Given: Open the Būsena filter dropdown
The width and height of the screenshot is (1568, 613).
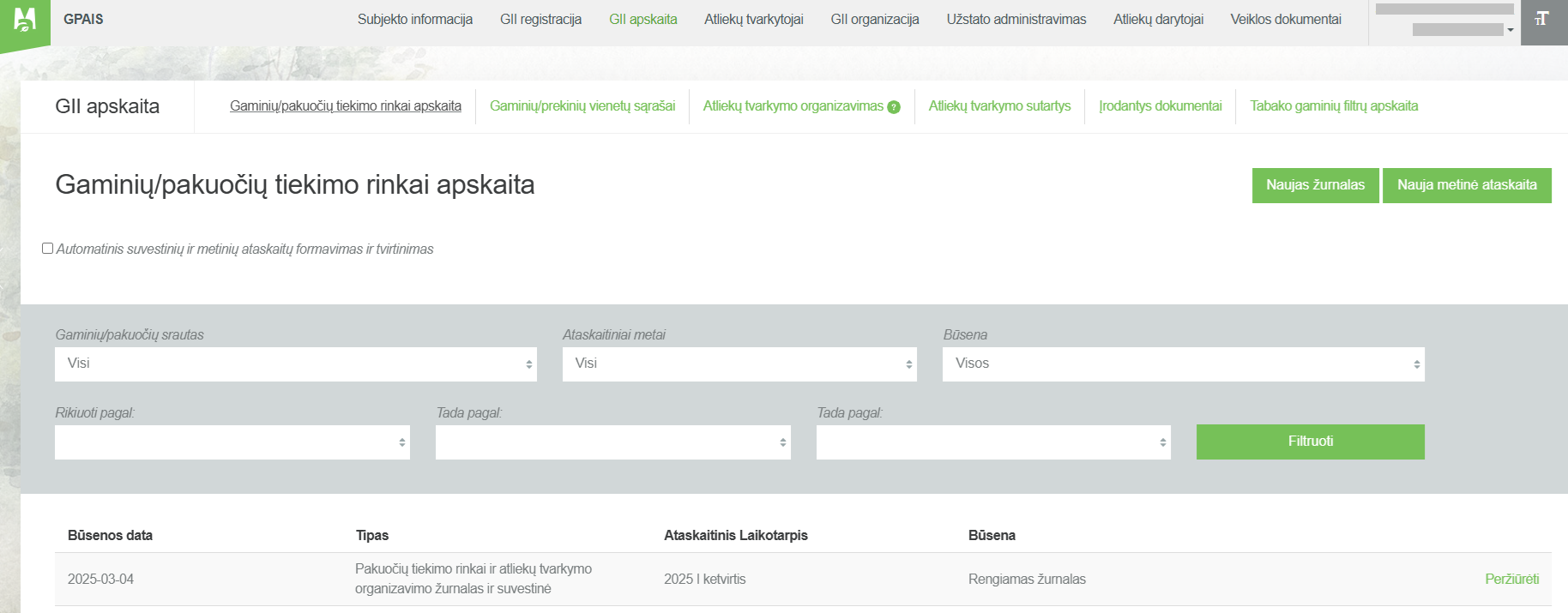Looking at the screenshot, I should coord(1182,364).
